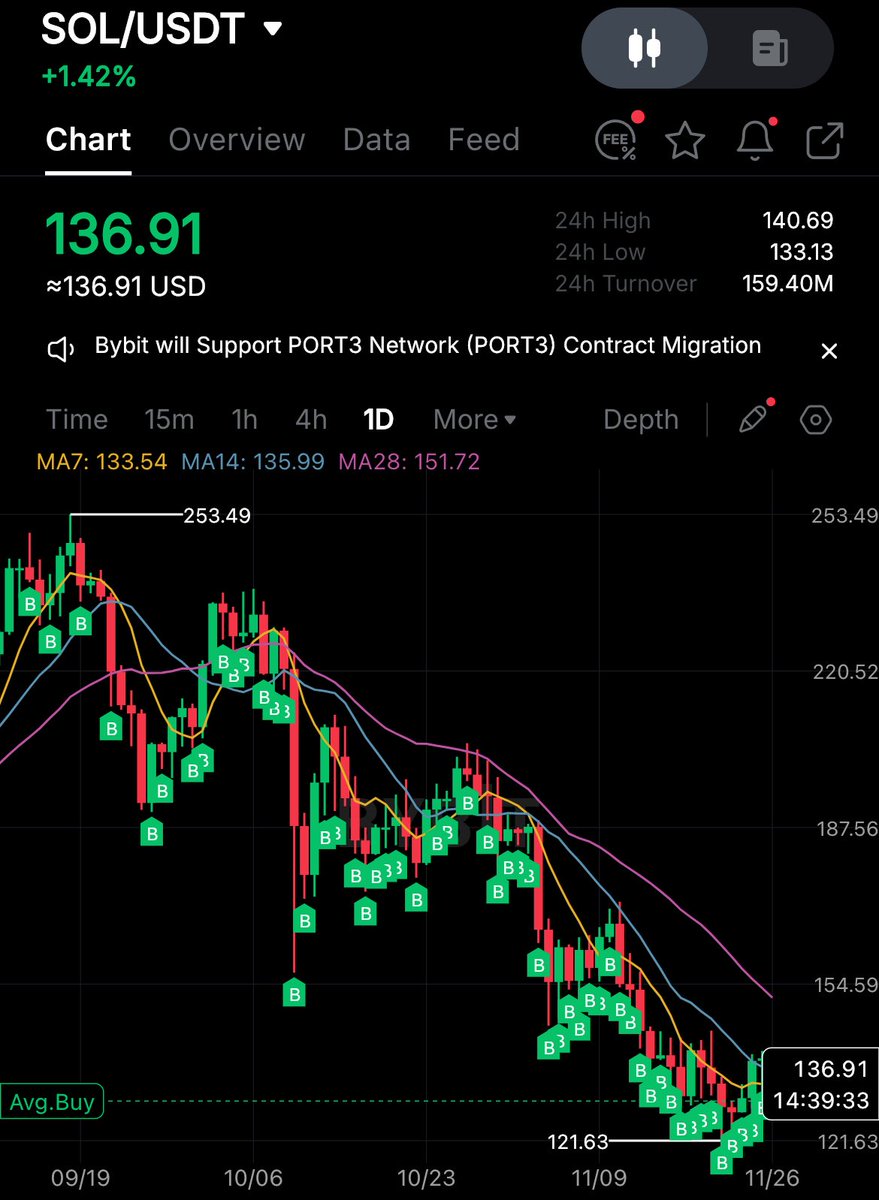Tap the MA7: 133.54 indicator label
This screenshot has height=1200, width=879.
pos(101,462)
